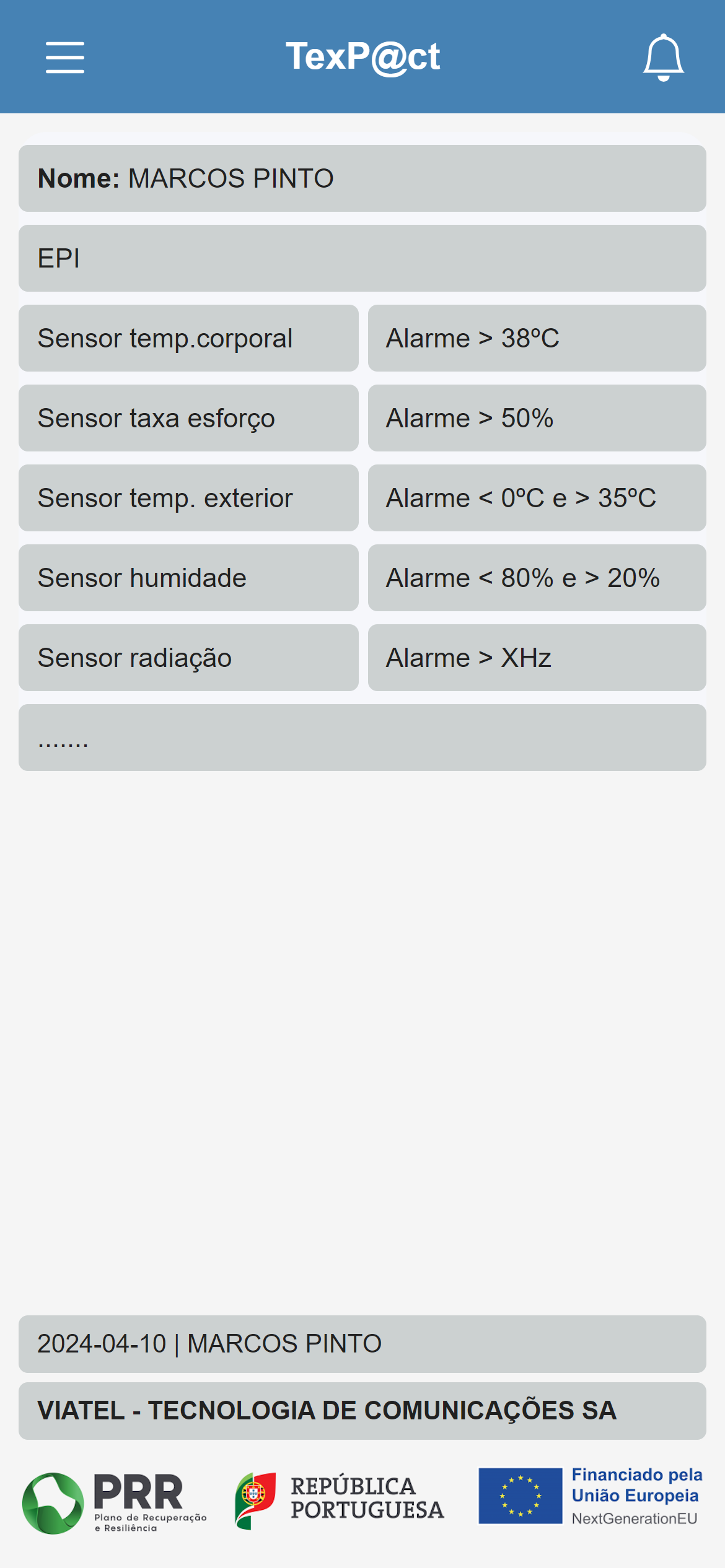Click Alarme > 50% cell
Image resolution: width=725 pixels, height=1568 pixels.
click(x=537, y=418)
